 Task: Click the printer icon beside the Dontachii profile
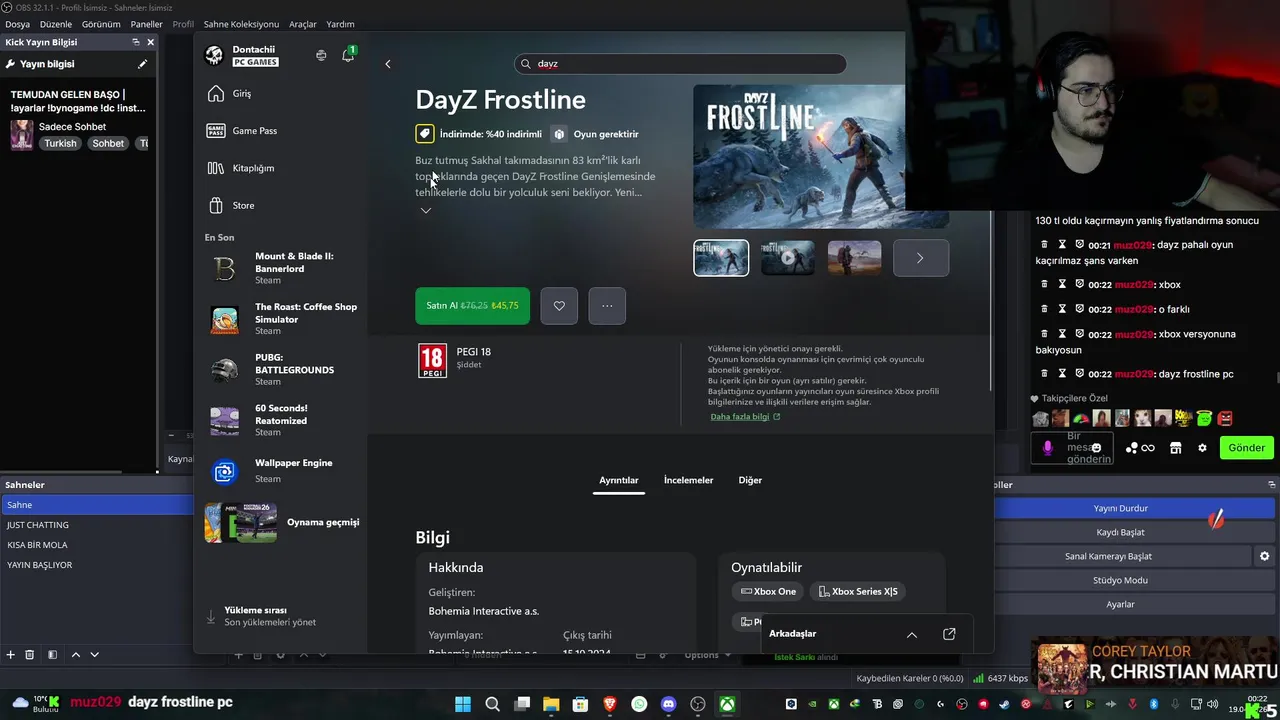point(321,55)
